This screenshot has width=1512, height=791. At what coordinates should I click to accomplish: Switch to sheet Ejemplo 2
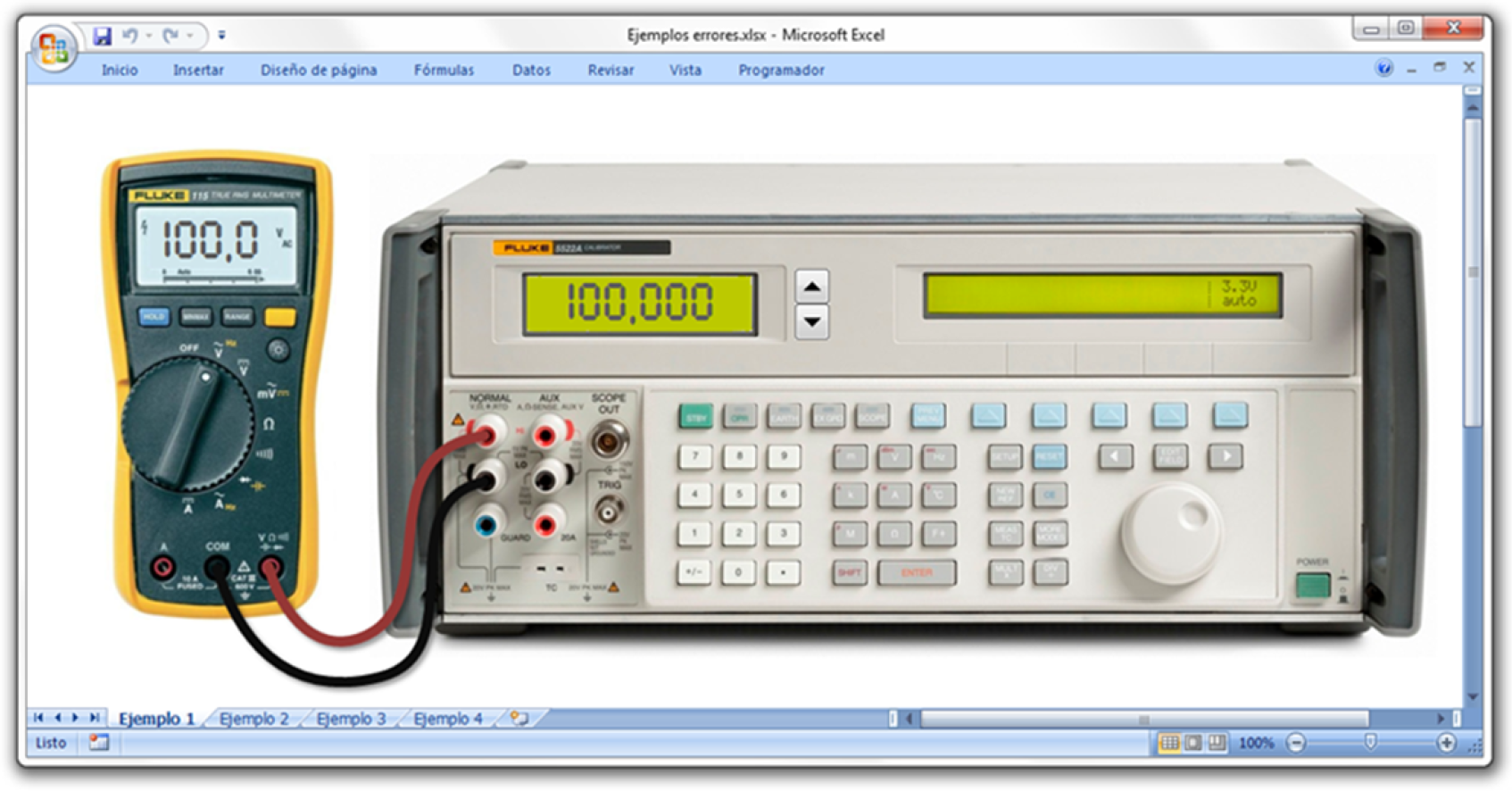tap(254, 719)
